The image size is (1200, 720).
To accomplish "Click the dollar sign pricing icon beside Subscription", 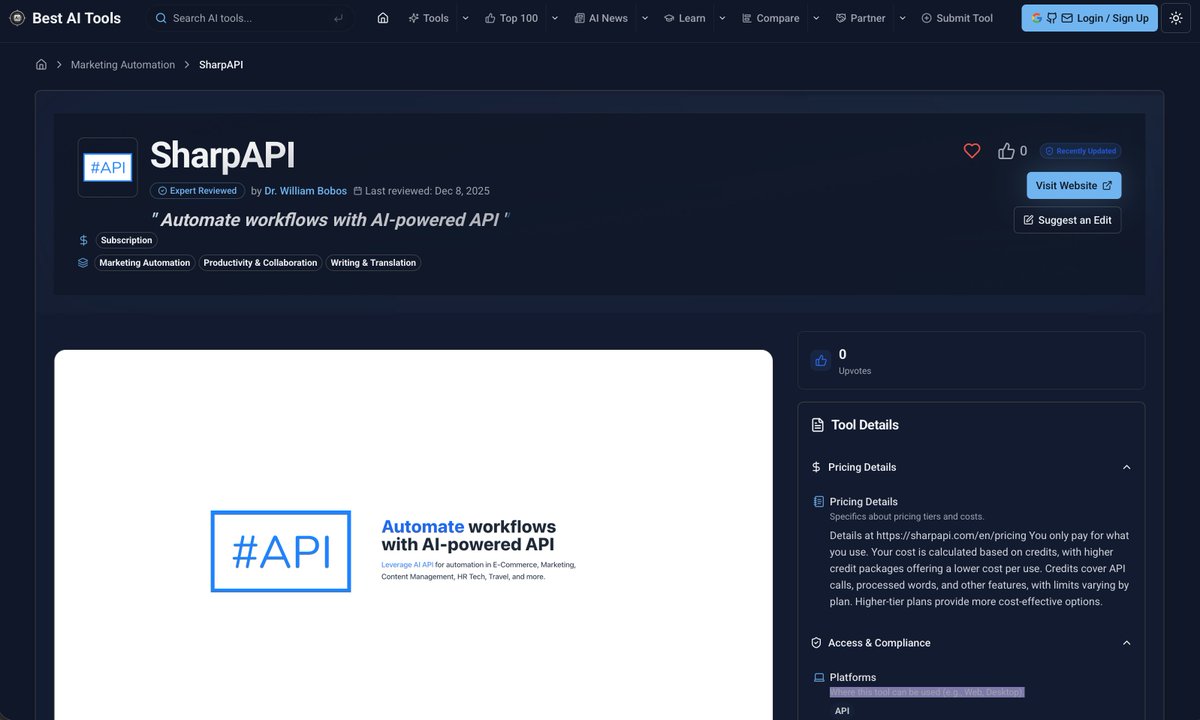I will pyautogui.click(x=83, y=240).
